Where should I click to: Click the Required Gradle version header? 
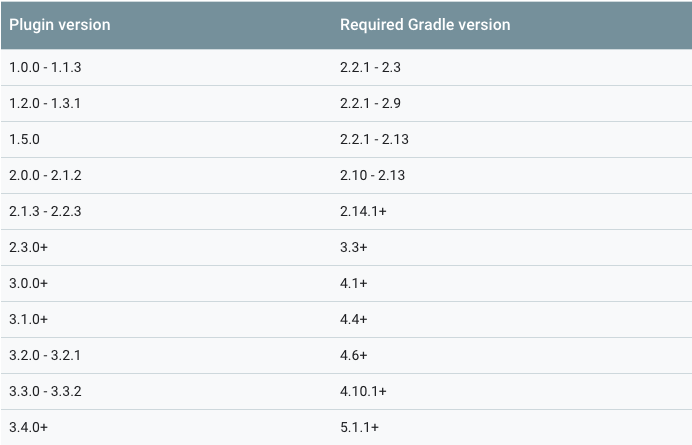click(425, 25)
